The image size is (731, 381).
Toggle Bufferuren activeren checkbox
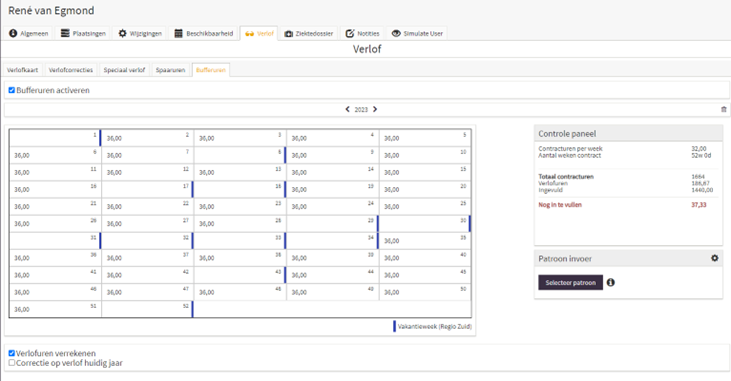click(x=12, y=90)
